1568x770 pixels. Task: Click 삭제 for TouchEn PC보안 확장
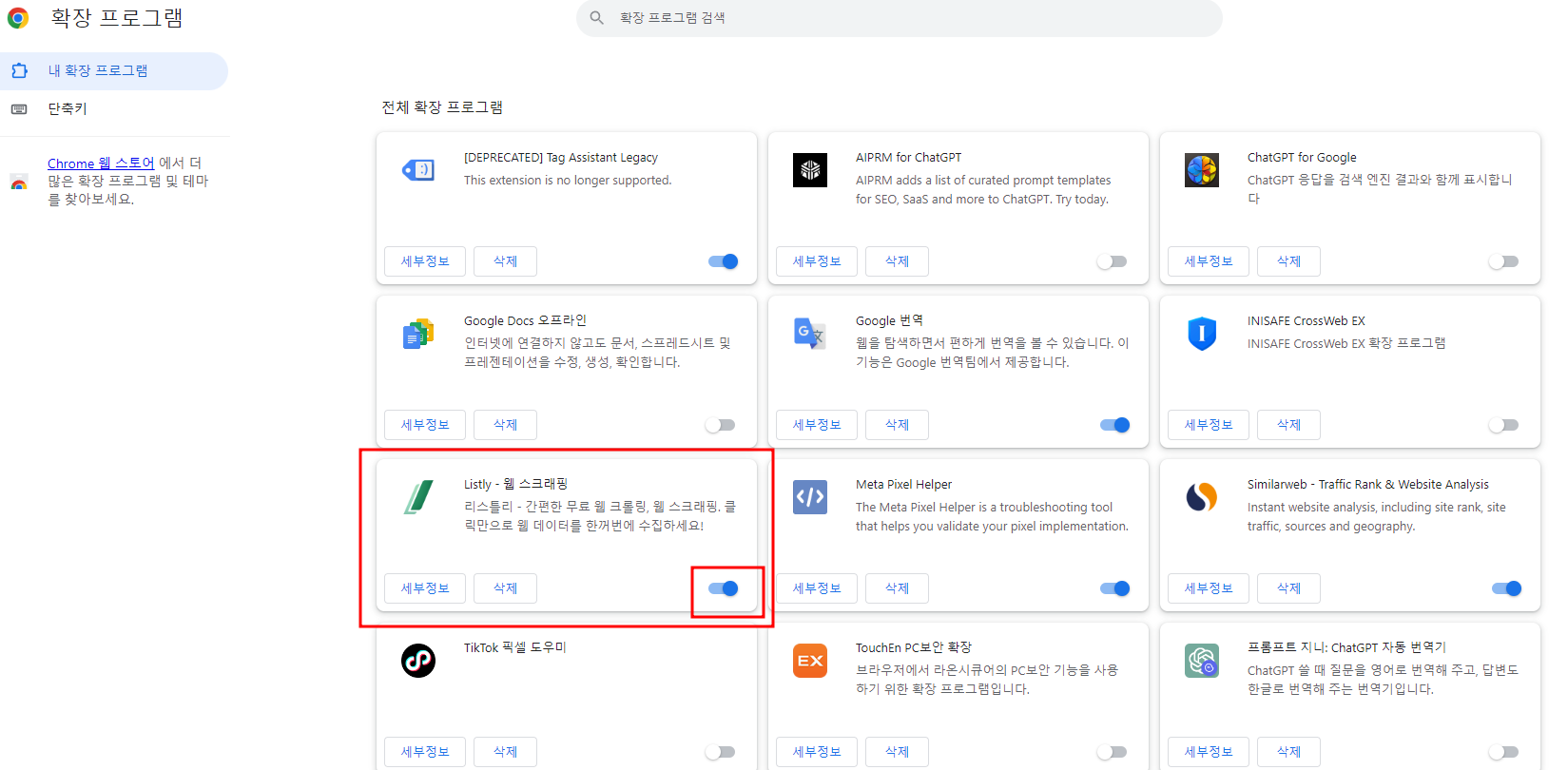897,752
